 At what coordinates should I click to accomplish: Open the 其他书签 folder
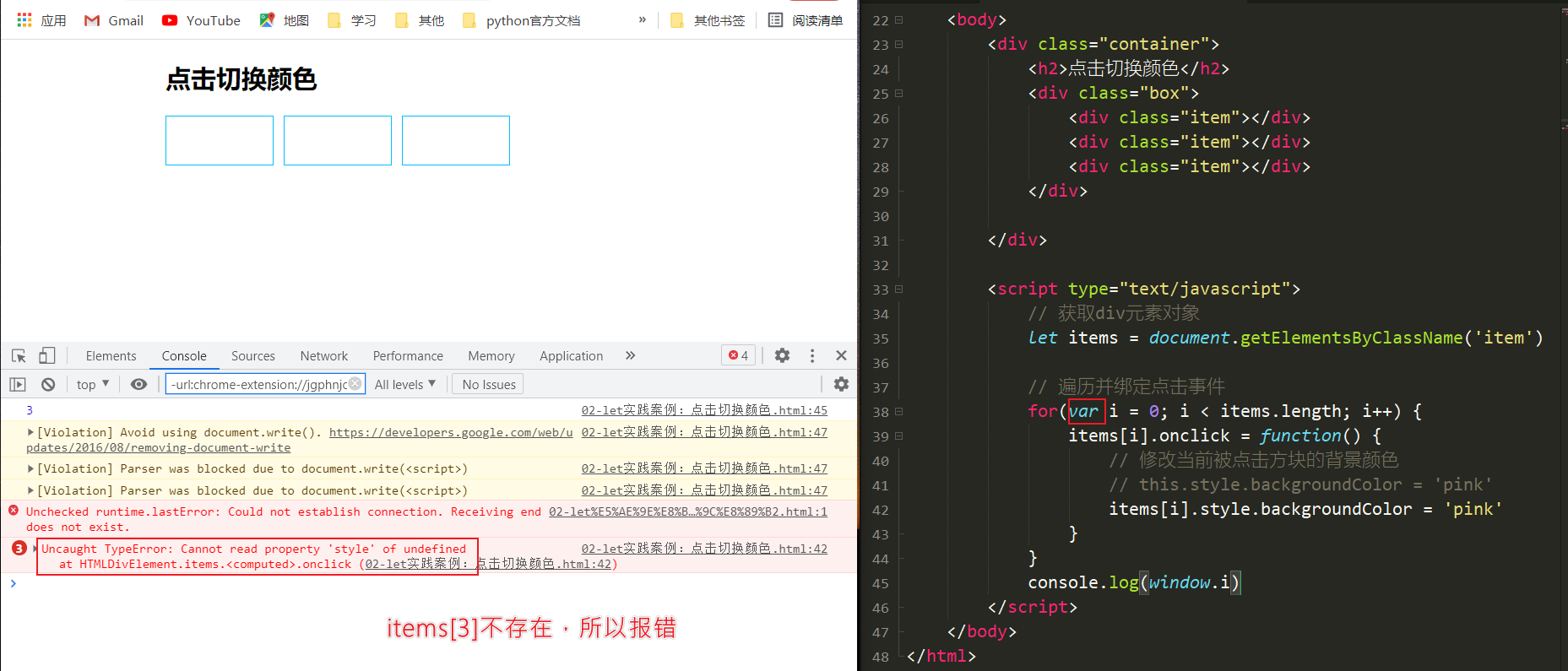coord(708,20)
